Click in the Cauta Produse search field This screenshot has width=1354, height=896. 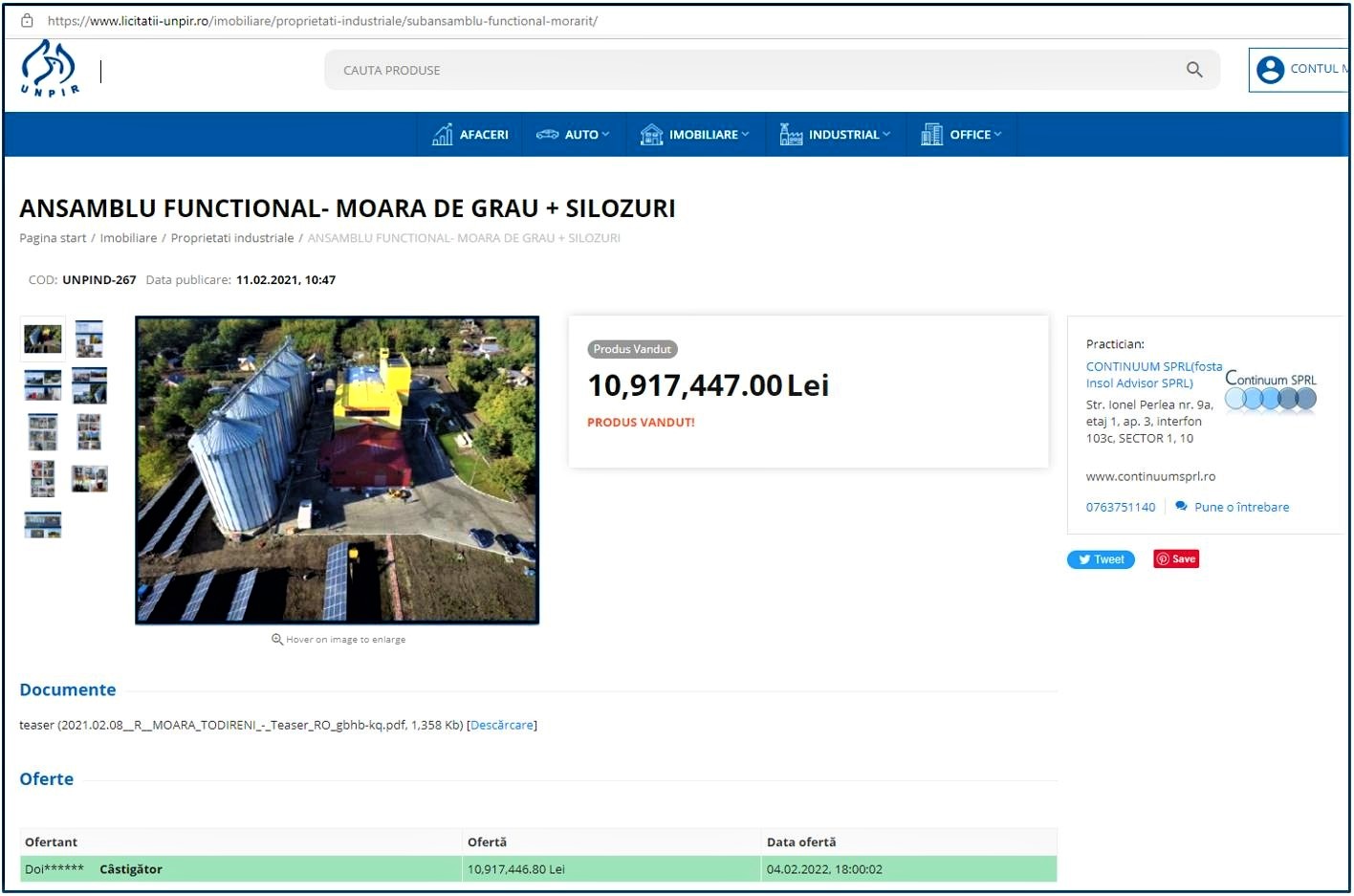coord(746,71)
